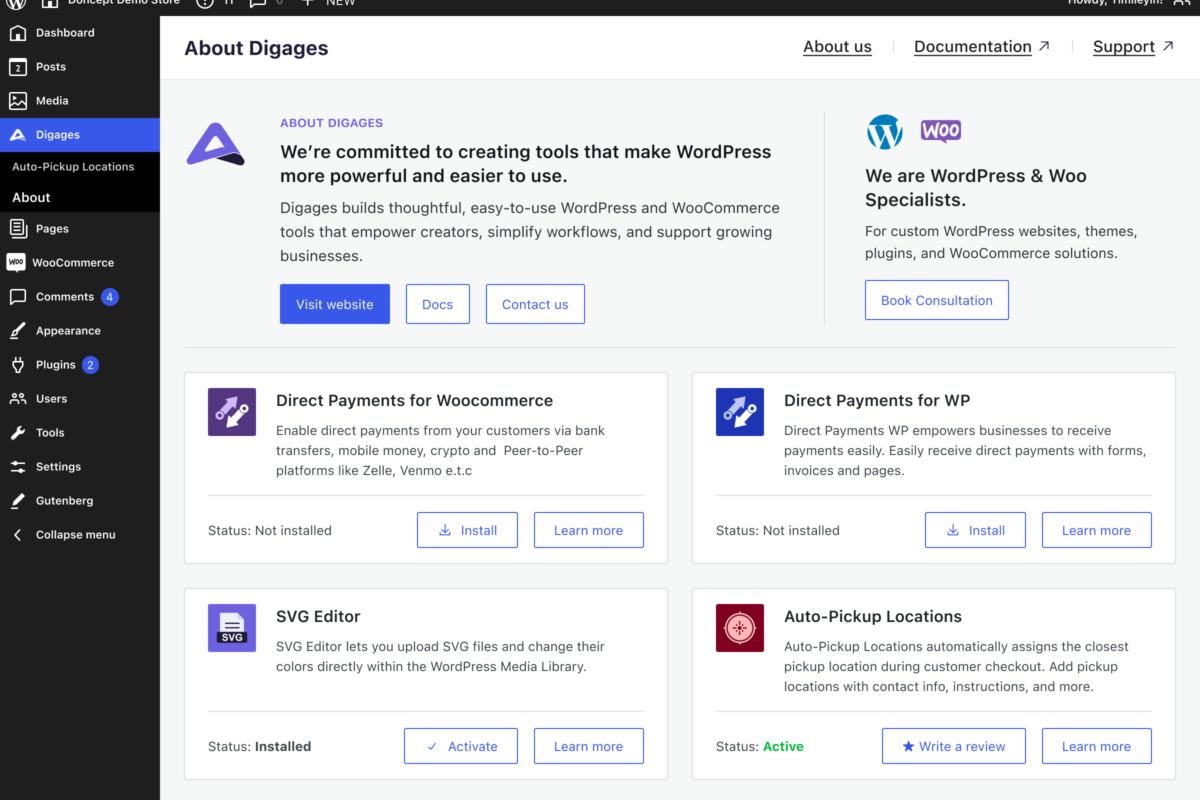Click the Direct Payments for WP icon
Image resolution: width=1200 pixels, height=800 pixels.
740,412
